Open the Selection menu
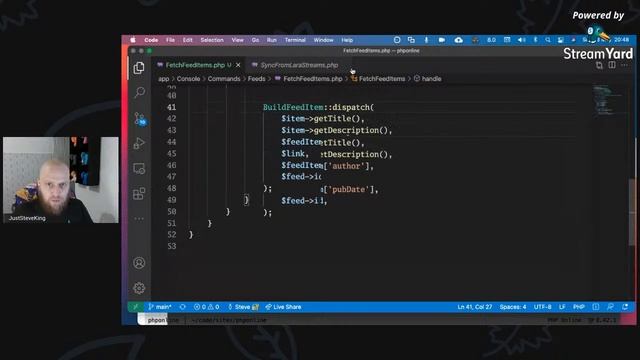Viewport: 640px width, 360px height. 212,40
